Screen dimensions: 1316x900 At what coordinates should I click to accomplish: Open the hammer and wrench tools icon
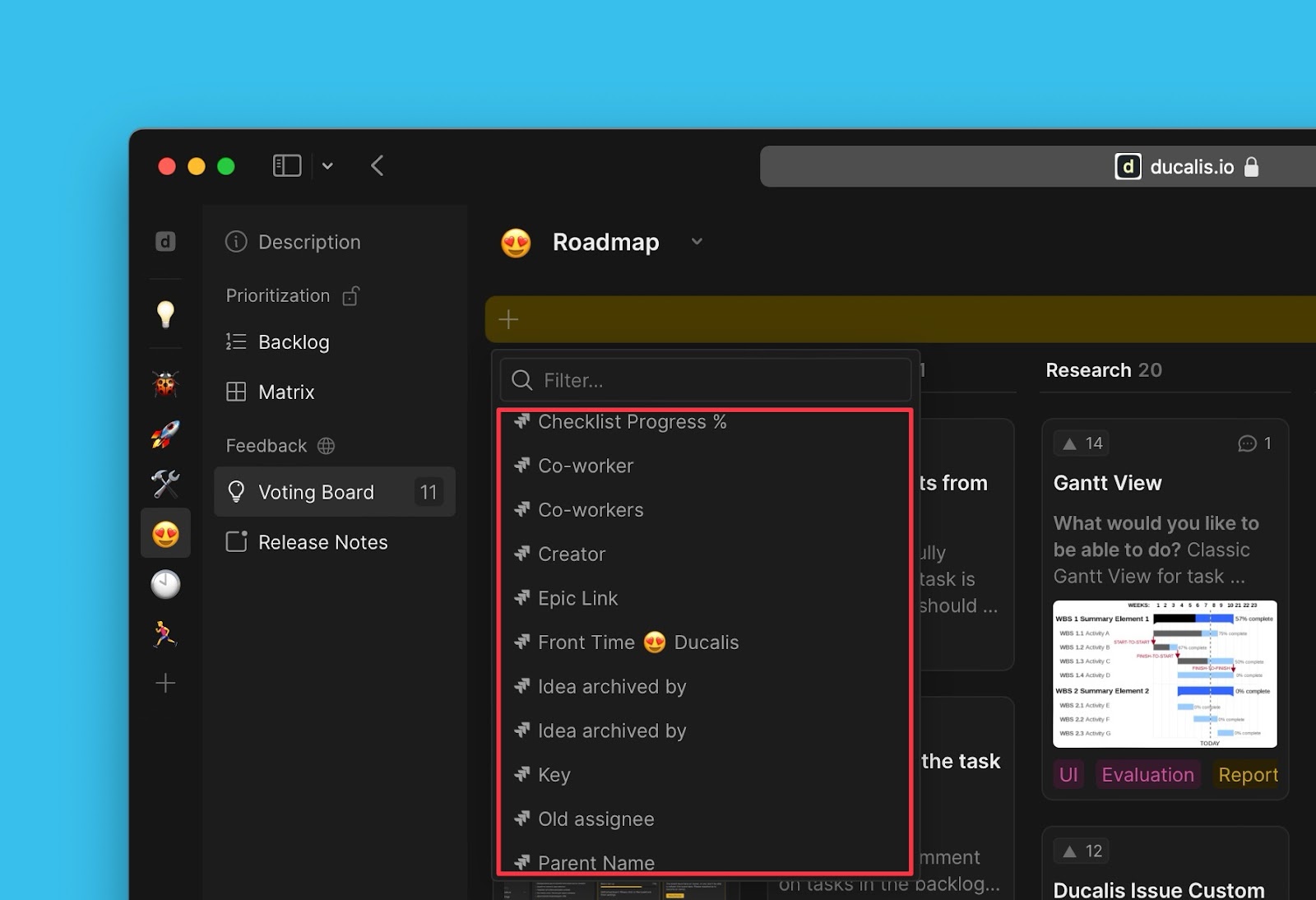click(165, 485)
